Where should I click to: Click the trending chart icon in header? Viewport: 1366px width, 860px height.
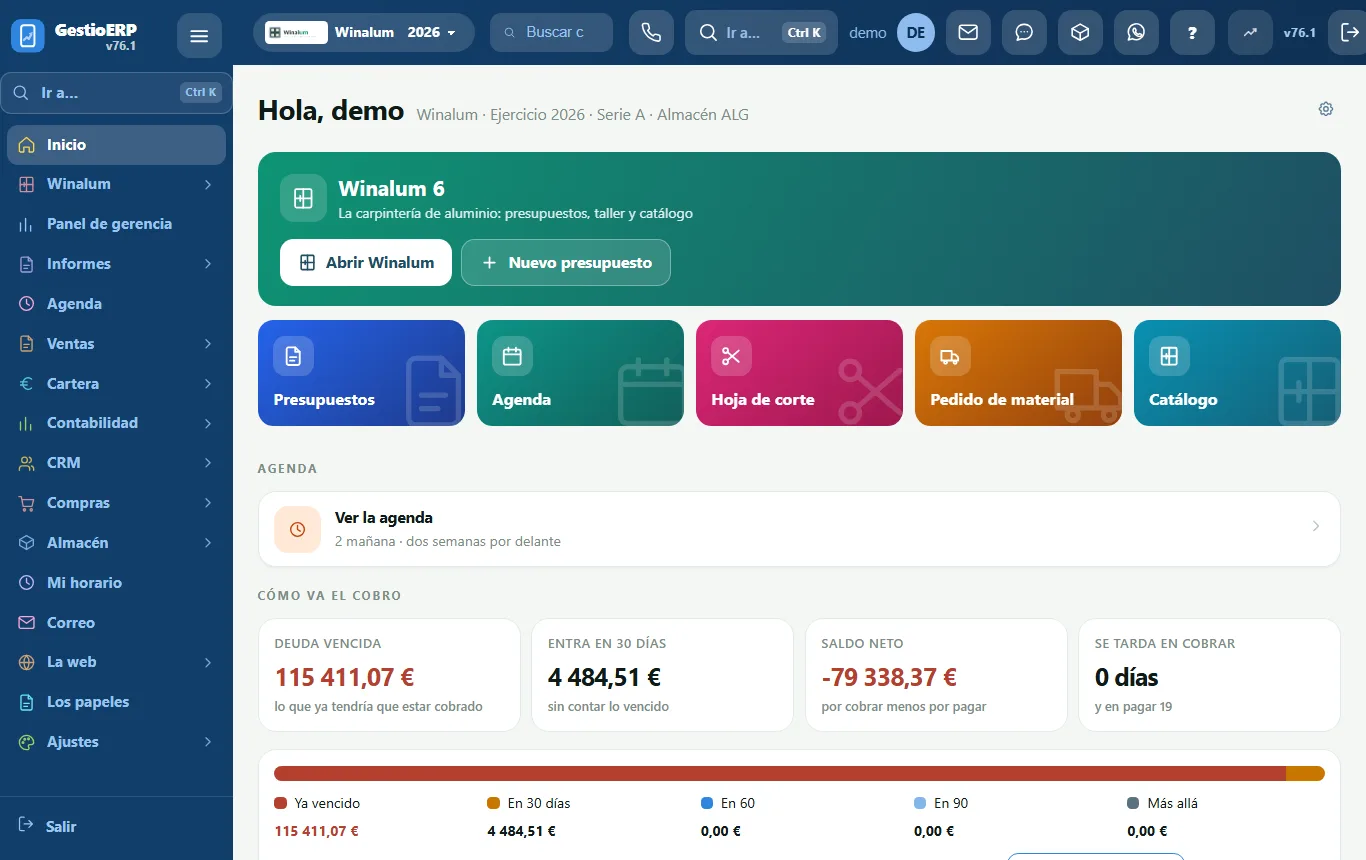pyautogui.click(x=1250, y=33)
